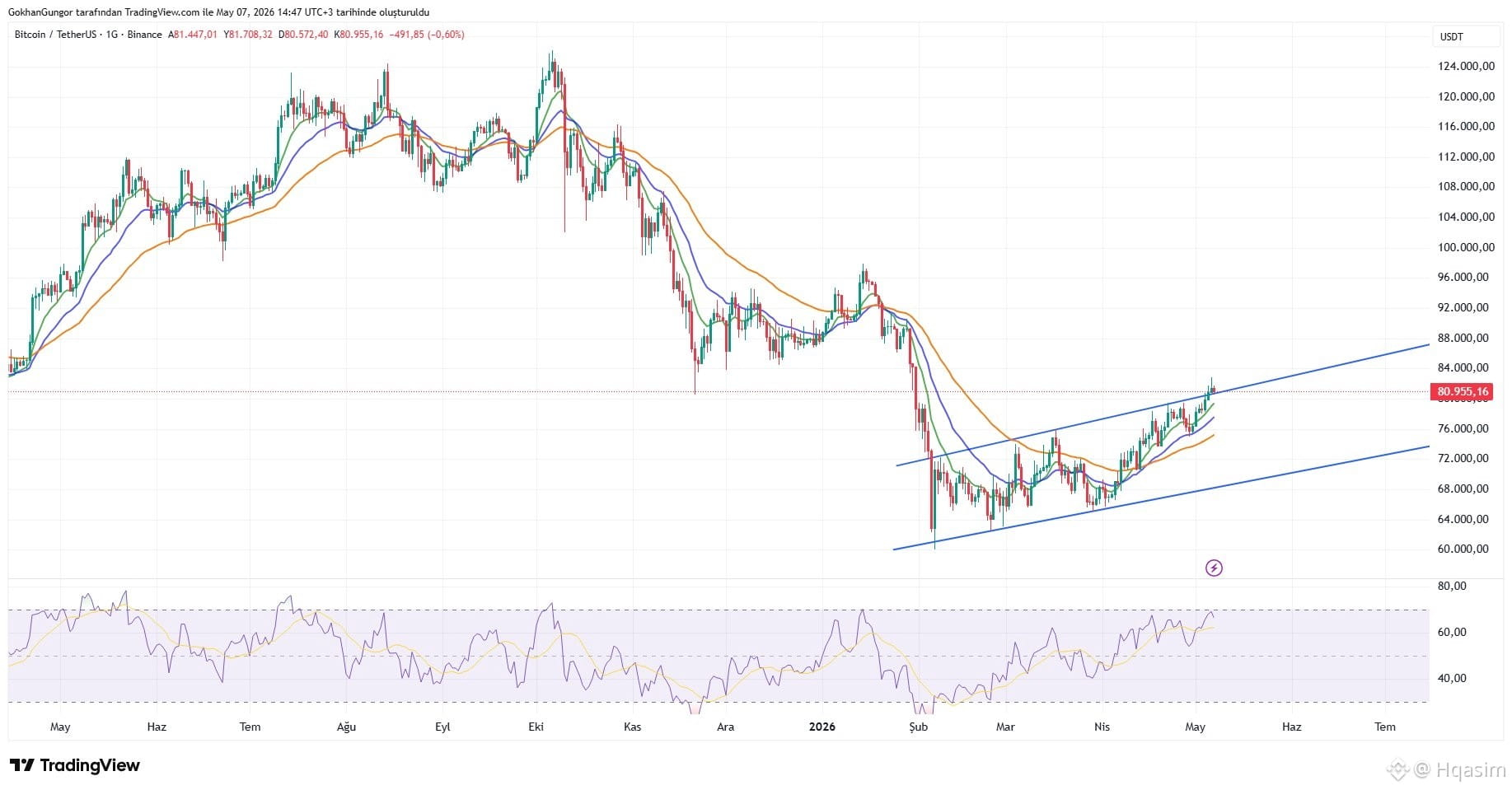
Task: Click the 104.000,00 price axis label
Action: coord(1467,217)
